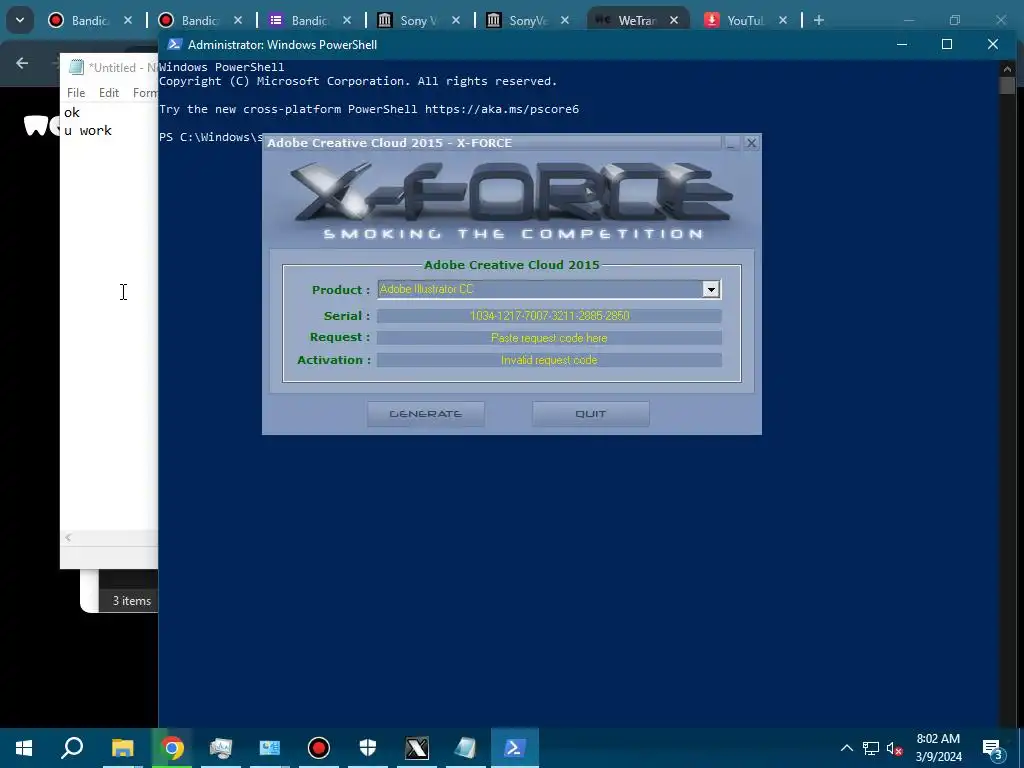Go back in the Chrome browser
This screenshot has height=768, width=1024.
pos(22,63)
